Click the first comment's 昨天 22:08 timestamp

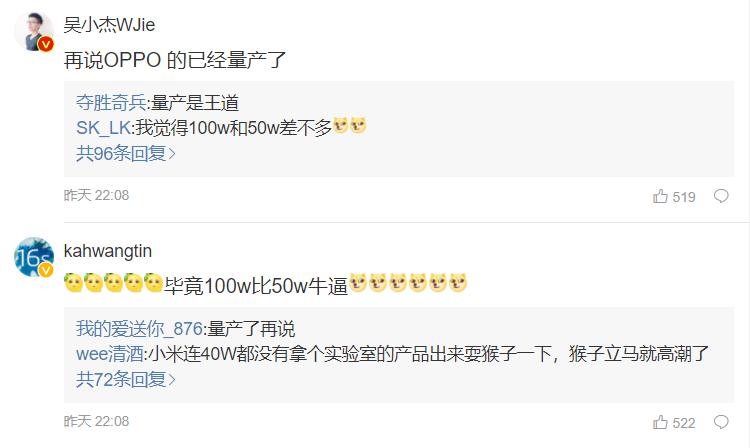coord(96,195)
